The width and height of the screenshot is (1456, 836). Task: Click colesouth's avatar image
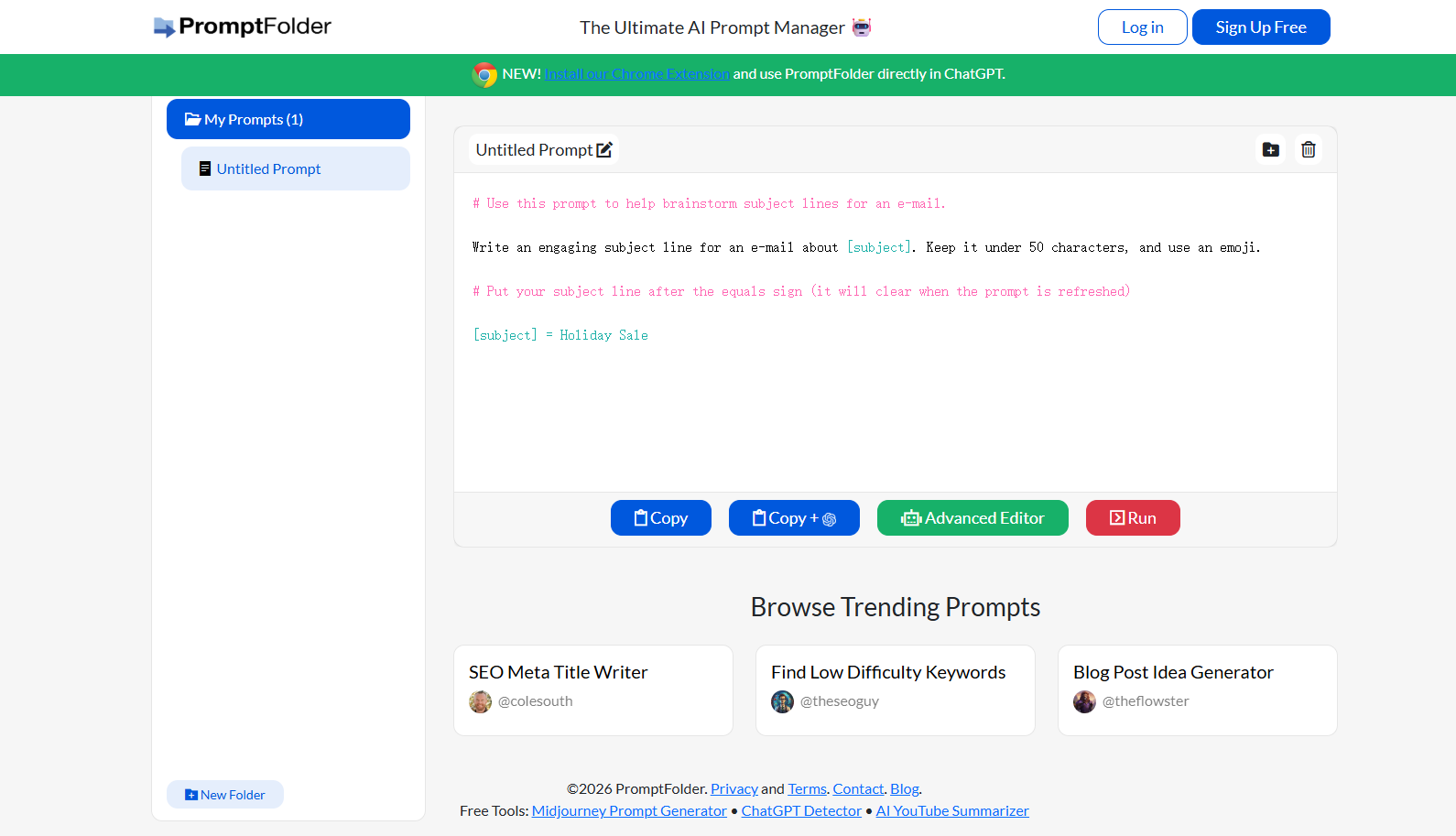point(480,701)
